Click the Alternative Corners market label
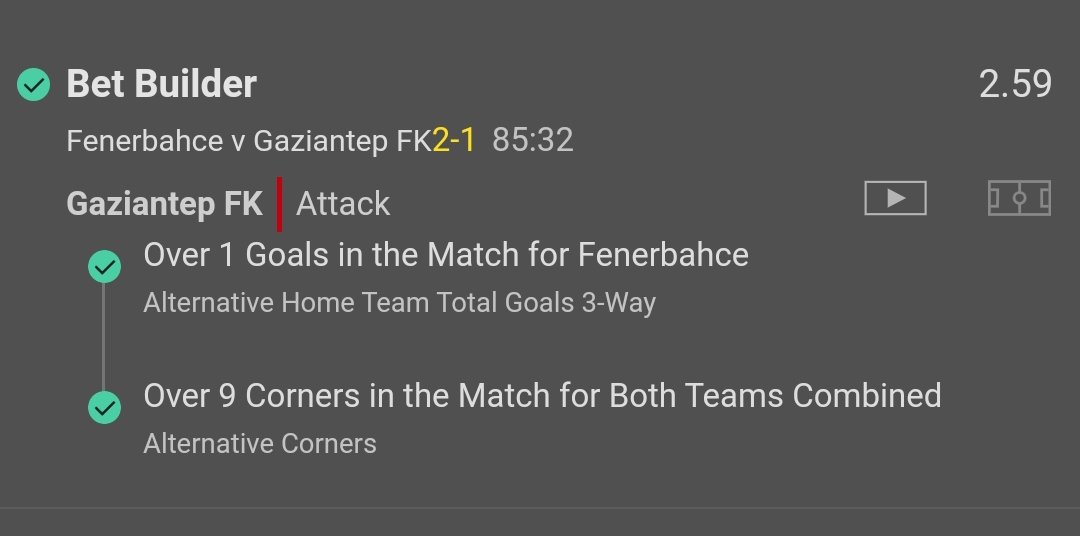Image resolution: width=1080 pixels, height=536 pixels. (260, 443)
